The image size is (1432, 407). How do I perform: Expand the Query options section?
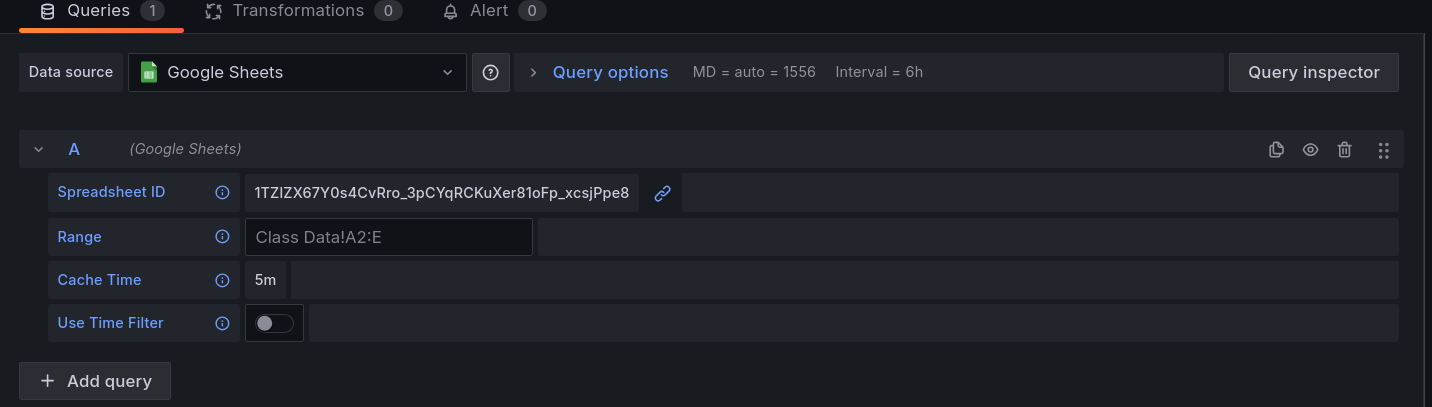tap(600, 73)
